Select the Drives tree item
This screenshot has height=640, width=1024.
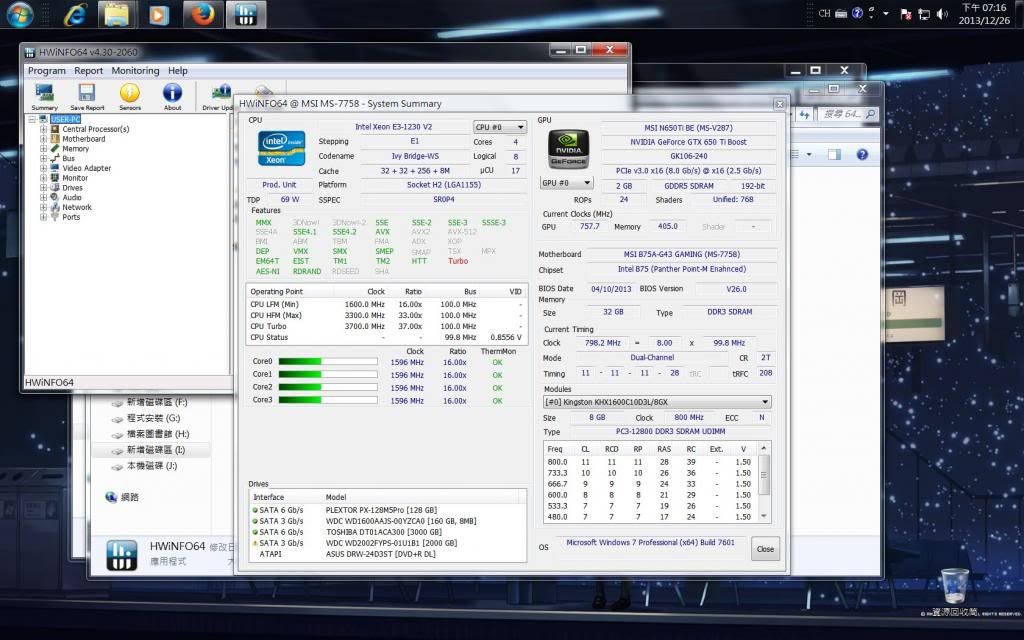click(72, 188)
